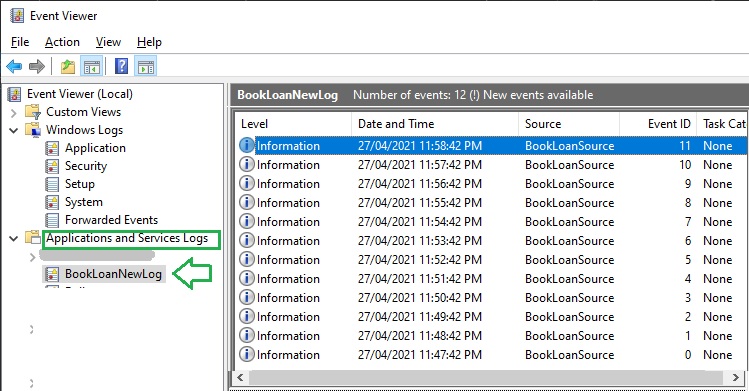Sort by the Level column header
The image size is (749, 391).
click(x=293, y=124)
